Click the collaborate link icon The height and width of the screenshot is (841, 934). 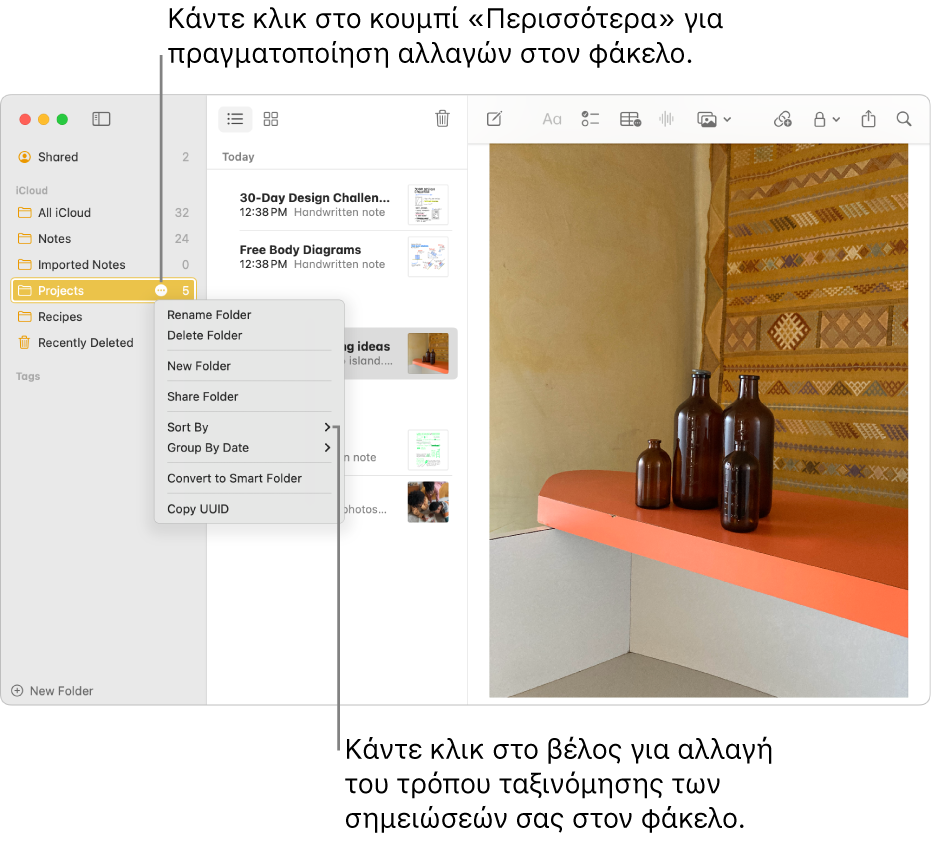click(x=783, y=119)
